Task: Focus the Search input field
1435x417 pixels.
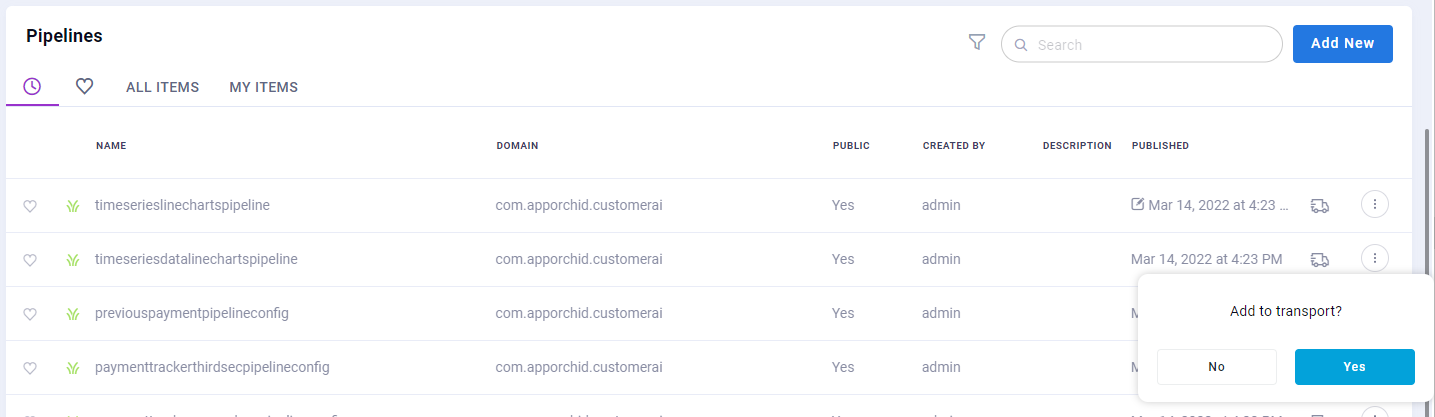Action: [1150, 44]
